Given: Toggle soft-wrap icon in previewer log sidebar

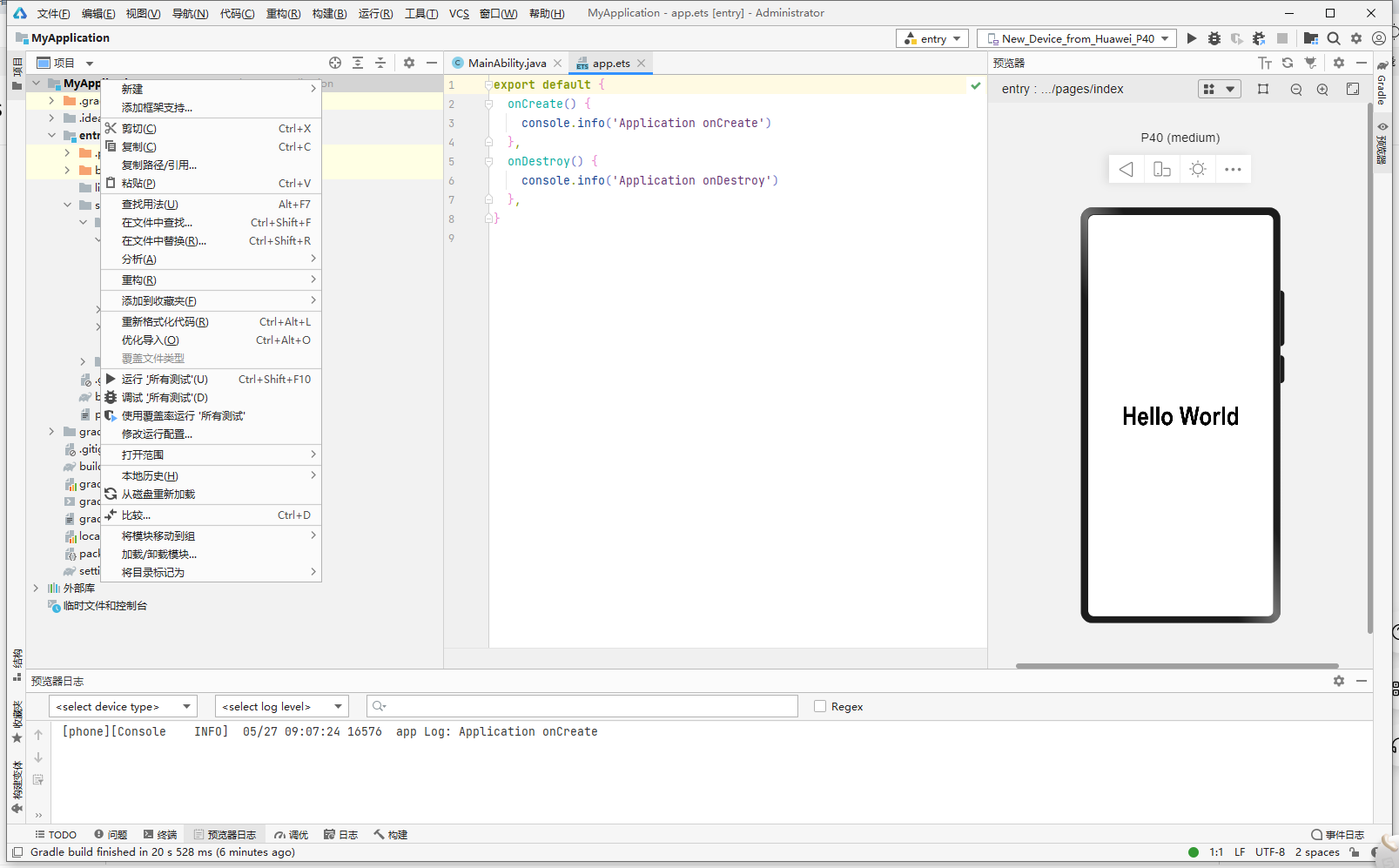Looking at the screenshot, I should pos(38,779).
